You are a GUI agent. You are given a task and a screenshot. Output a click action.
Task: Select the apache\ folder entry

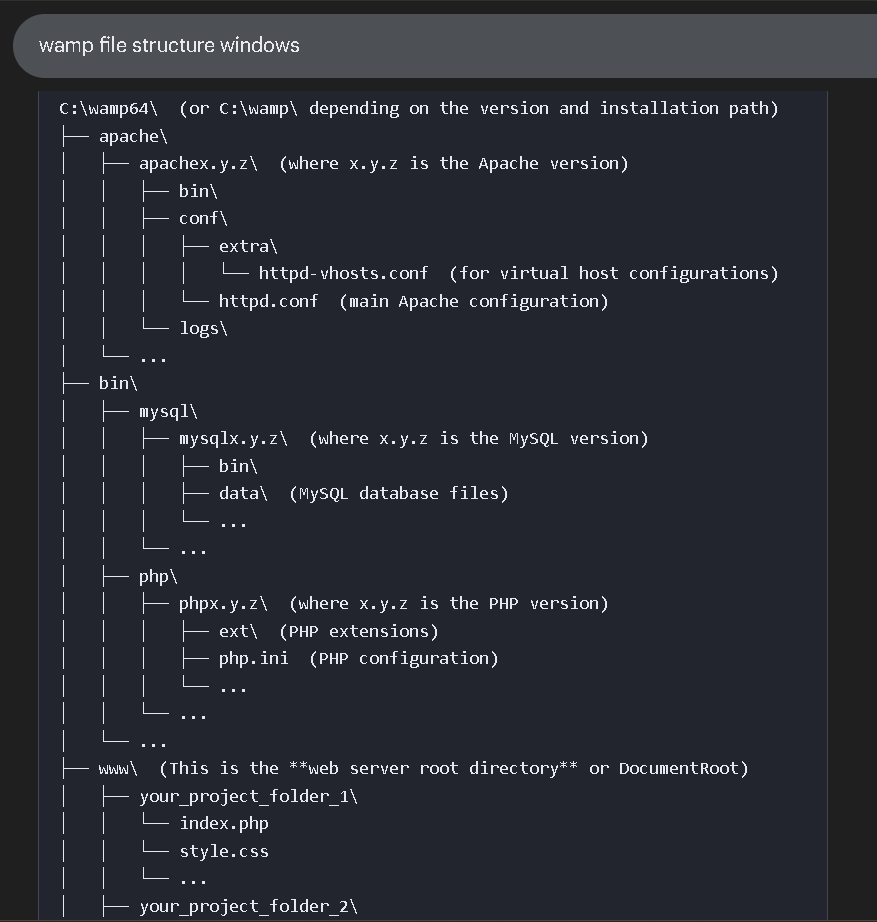point(133,136)
